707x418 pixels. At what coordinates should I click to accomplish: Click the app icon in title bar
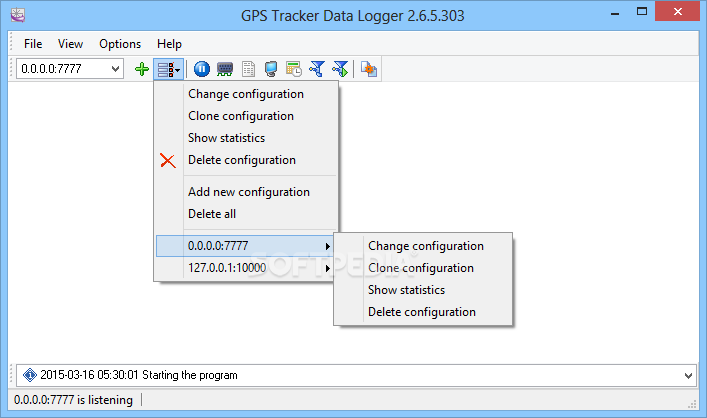[18, 15]
